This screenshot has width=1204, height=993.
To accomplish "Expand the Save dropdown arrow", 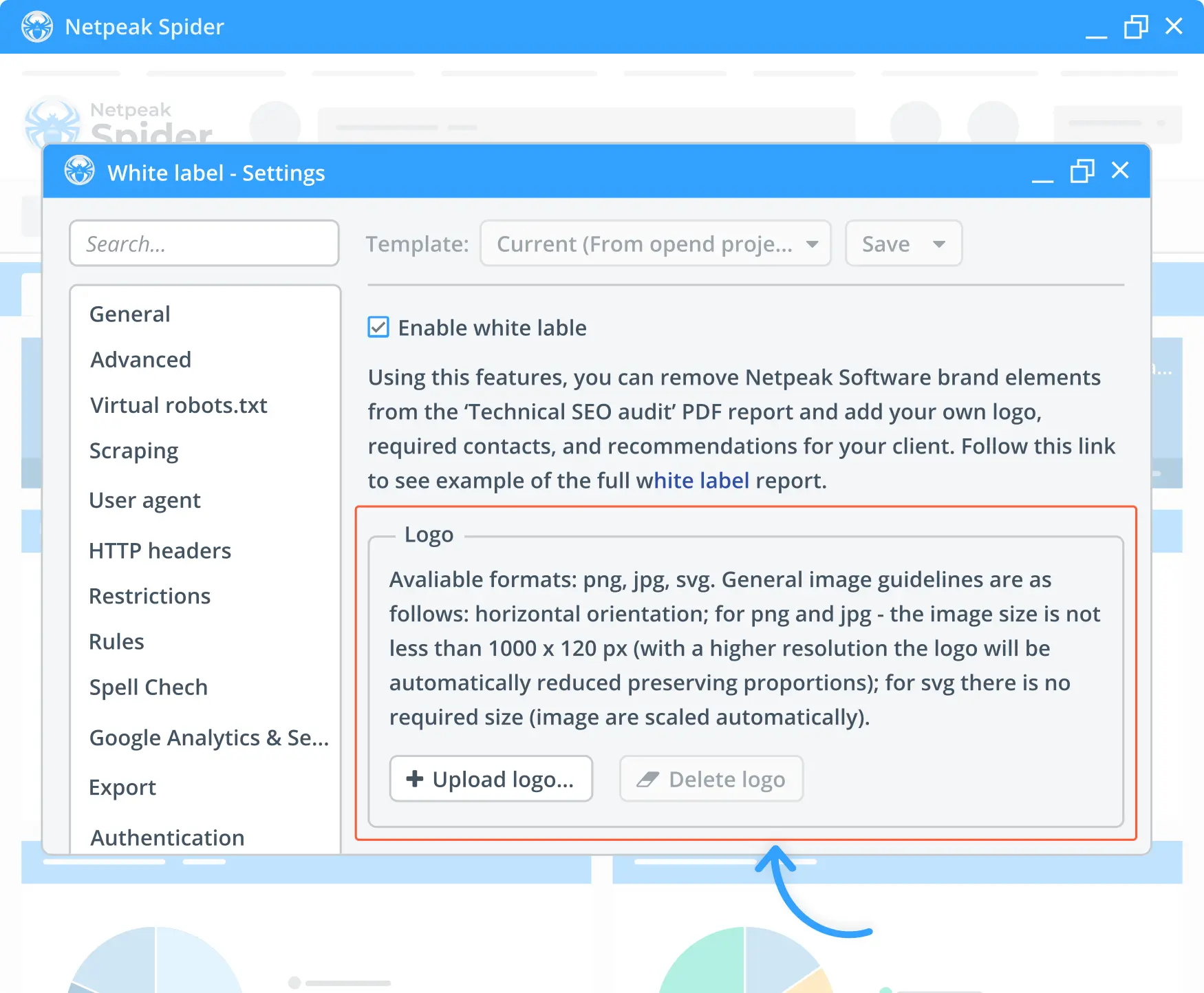I will pos(939,244).
